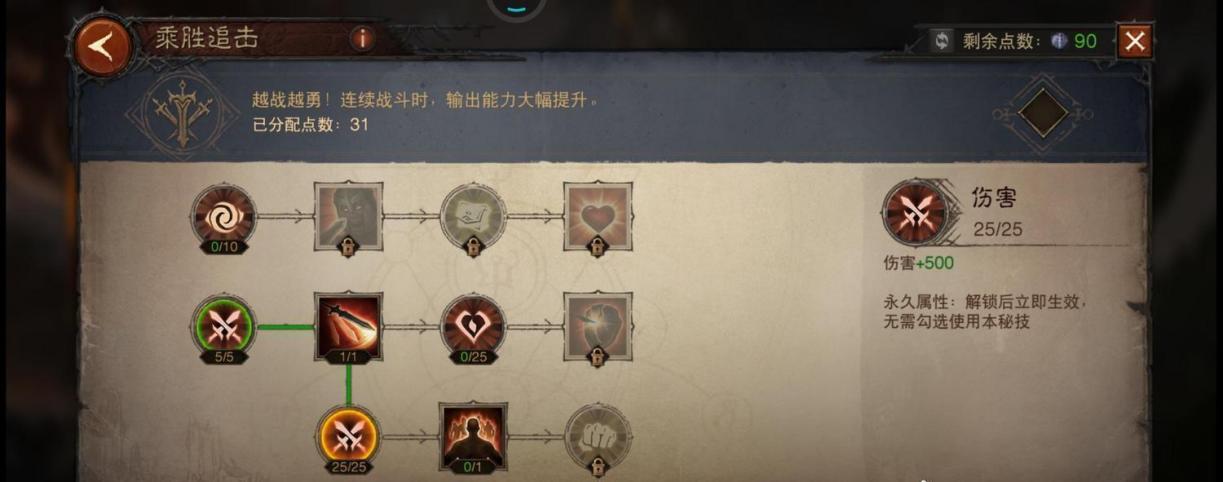
Task: Click the locked glowing heart node
Action: (x=597, y=217)
